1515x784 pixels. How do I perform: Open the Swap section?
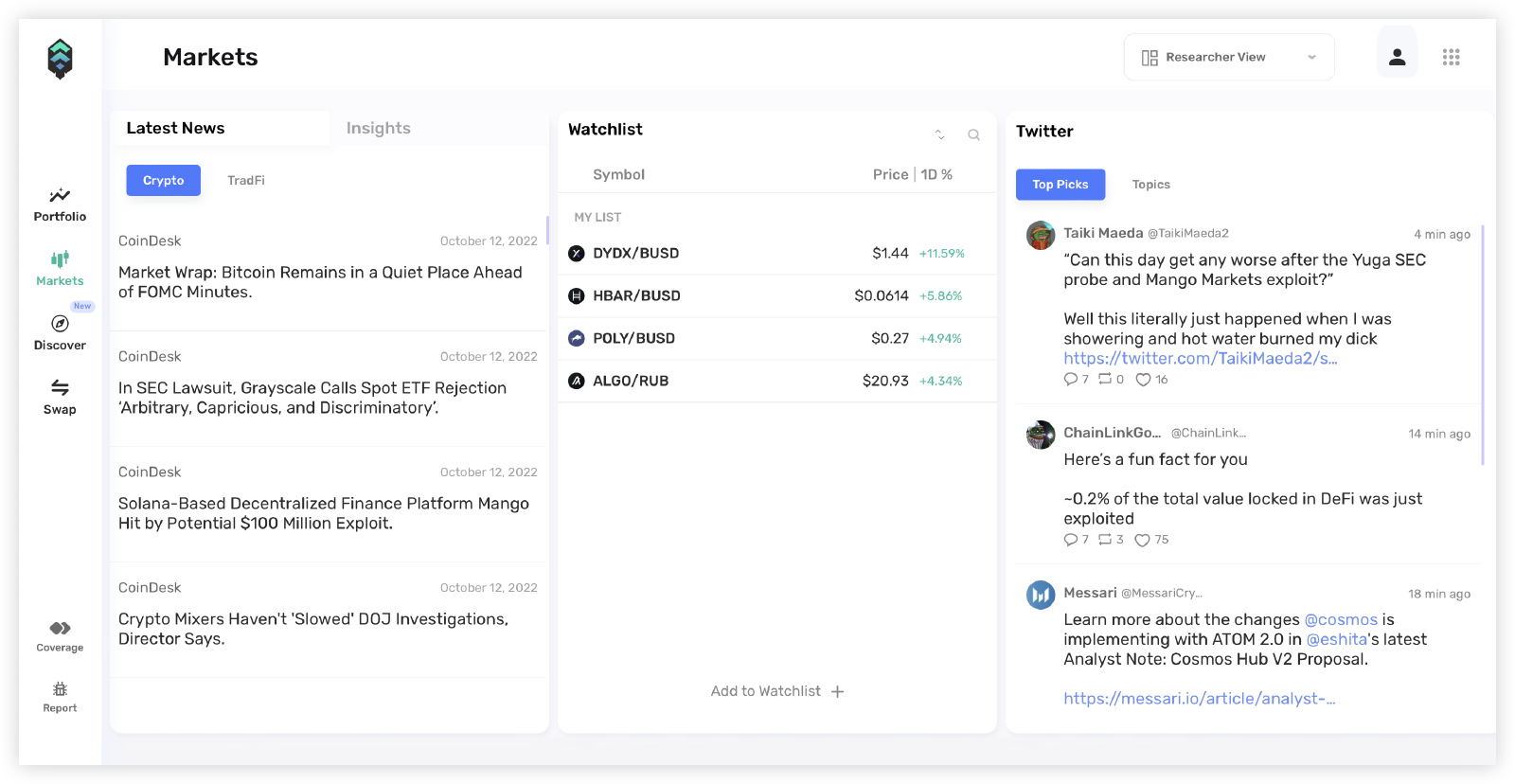60,398
